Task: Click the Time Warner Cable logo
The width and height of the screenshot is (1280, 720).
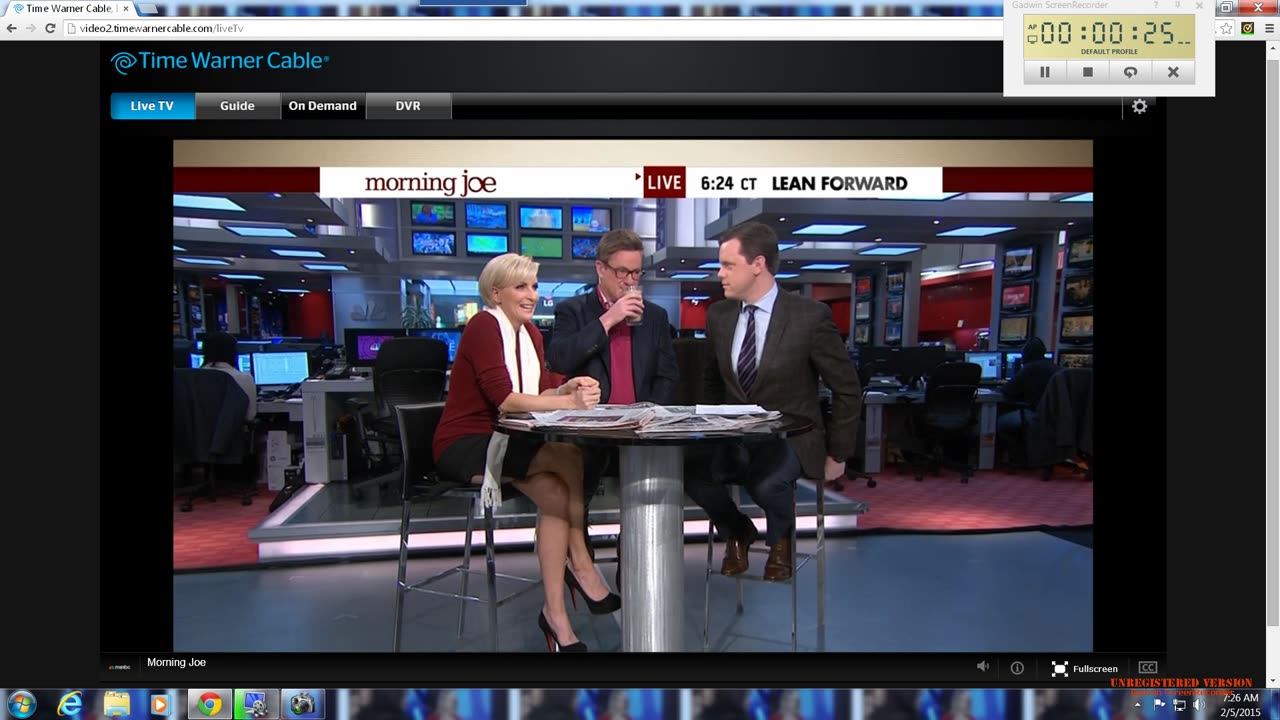Action: click(x=220, y=62)
